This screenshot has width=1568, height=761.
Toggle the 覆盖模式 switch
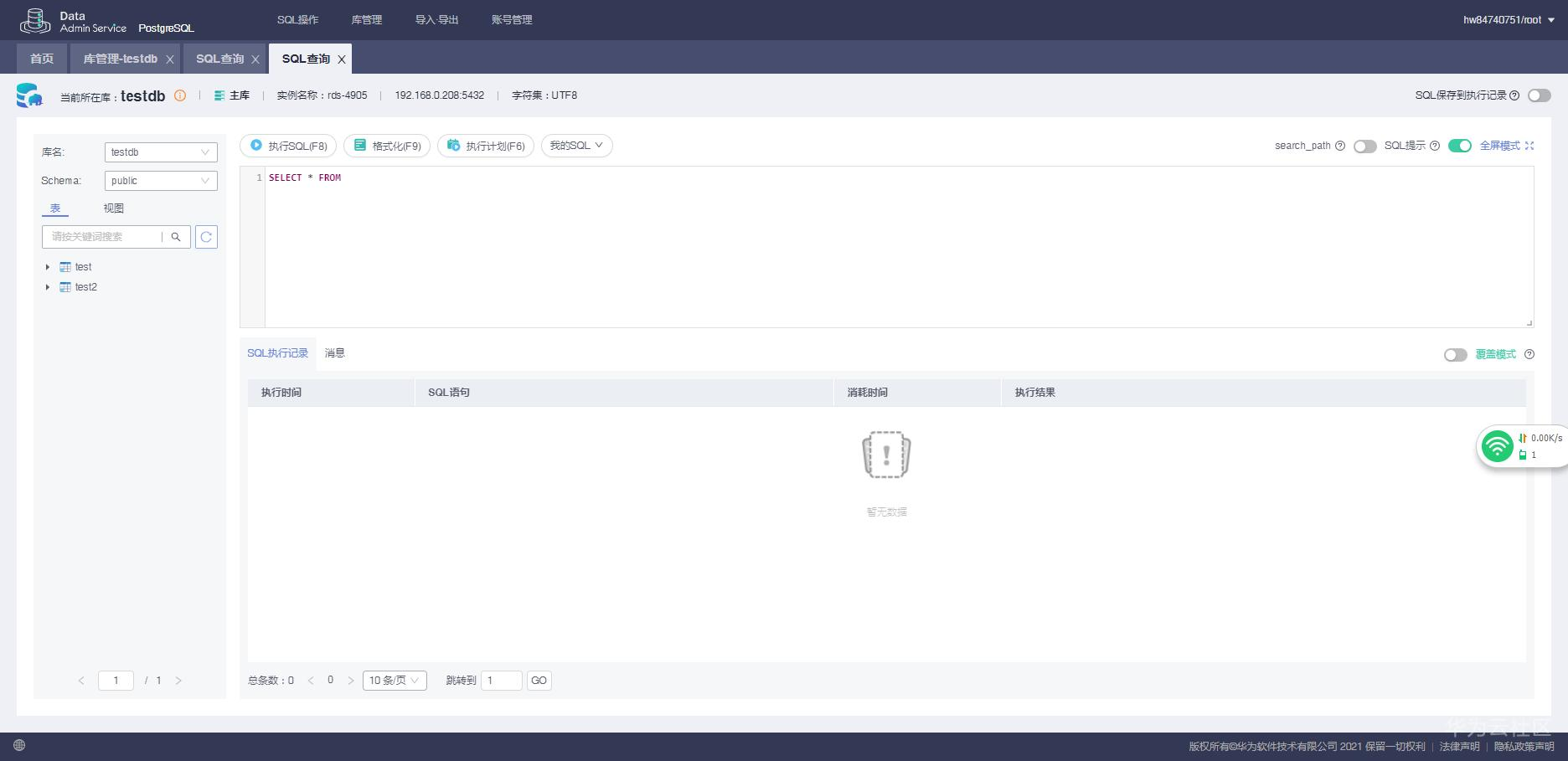click(x=1456, y=355)
